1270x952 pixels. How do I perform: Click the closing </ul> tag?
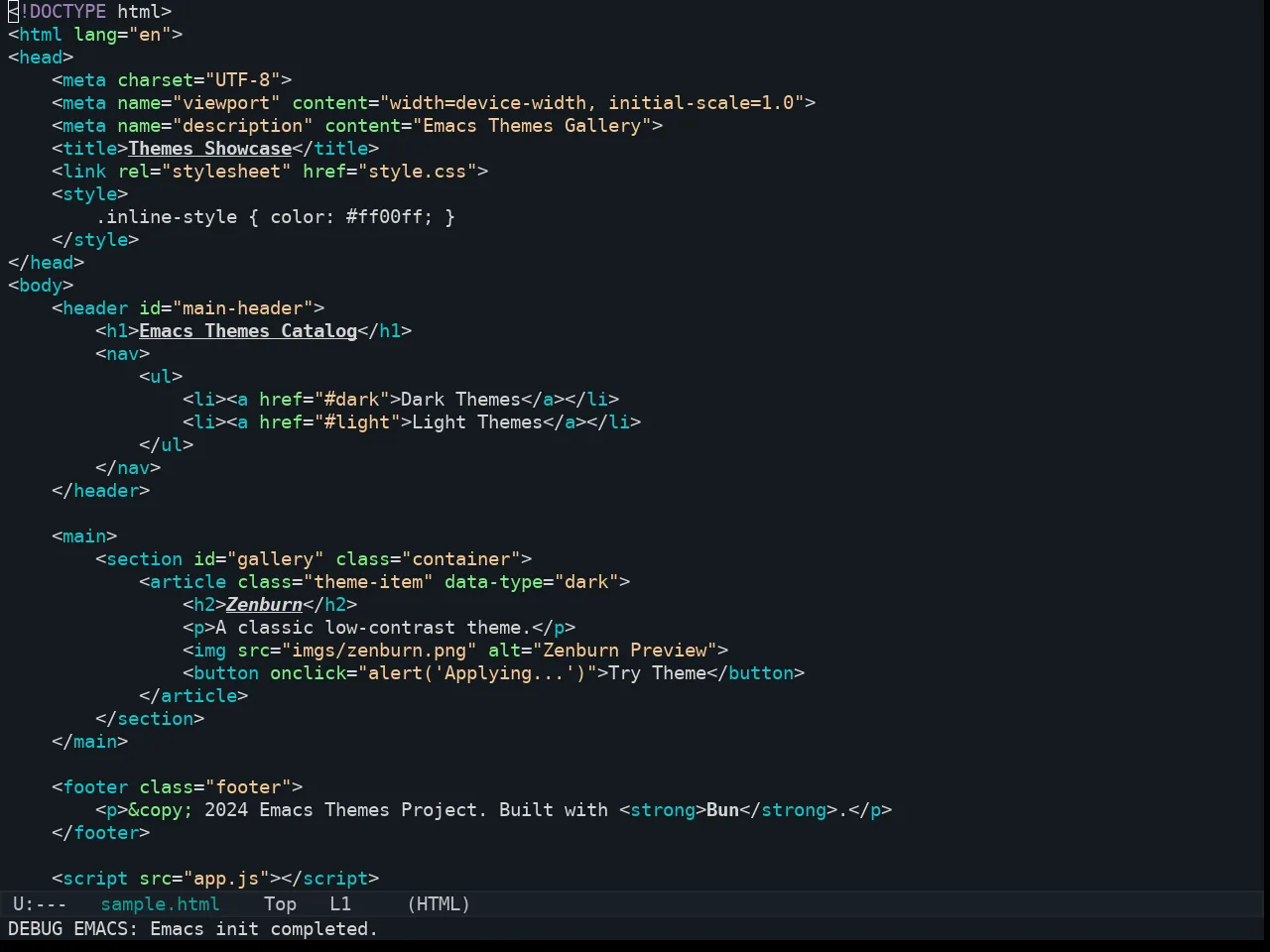pyautogui.click(x=166, y=445)
